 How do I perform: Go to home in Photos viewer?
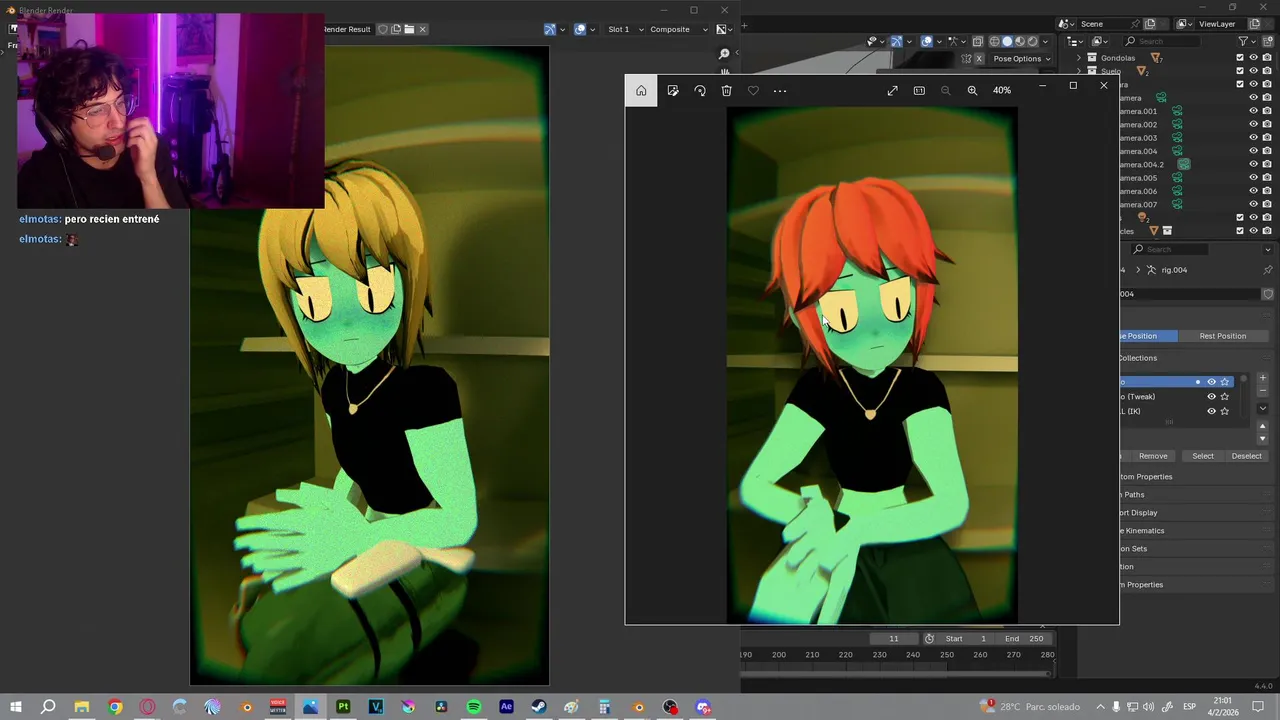coord(641,90)
